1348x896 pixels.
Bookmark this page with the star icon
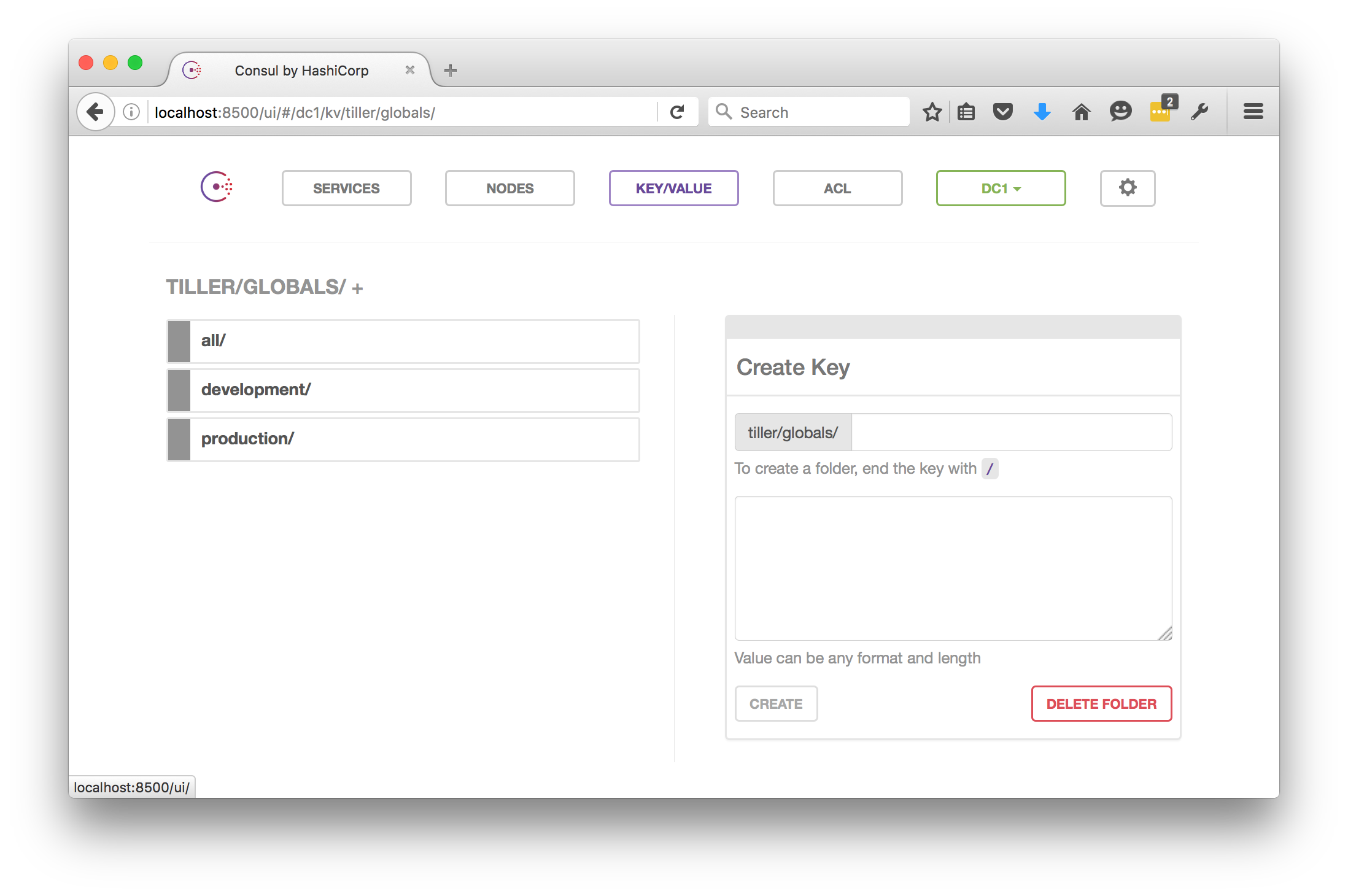click(932, 112)
